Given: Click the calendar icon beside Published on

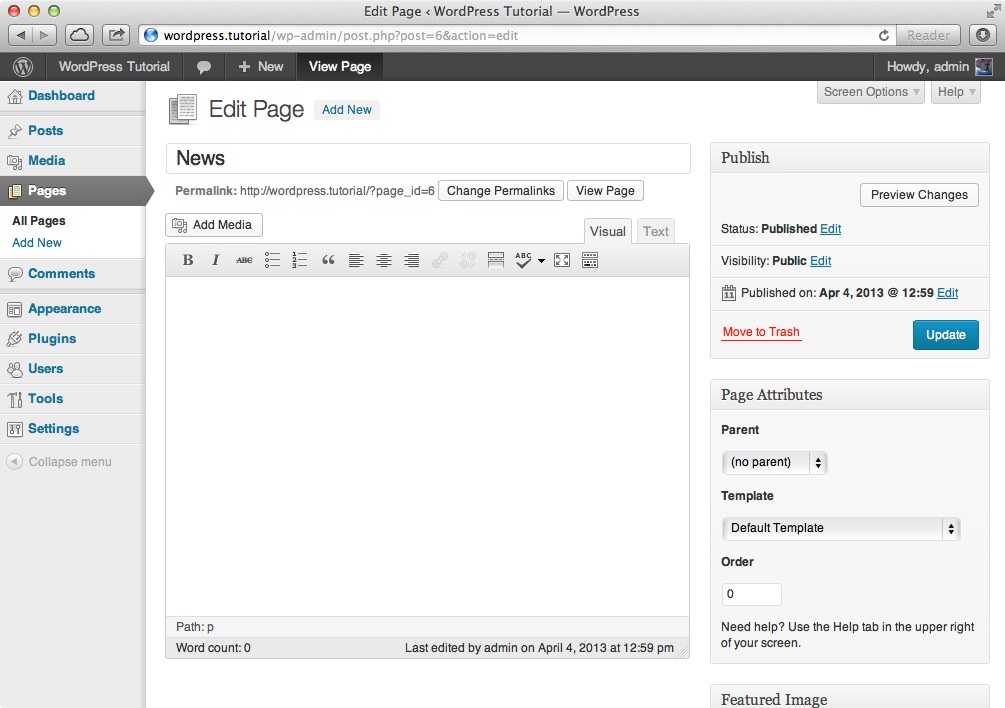Looking at the screenshot, I should pyautogui.click(x=729, y=293).
